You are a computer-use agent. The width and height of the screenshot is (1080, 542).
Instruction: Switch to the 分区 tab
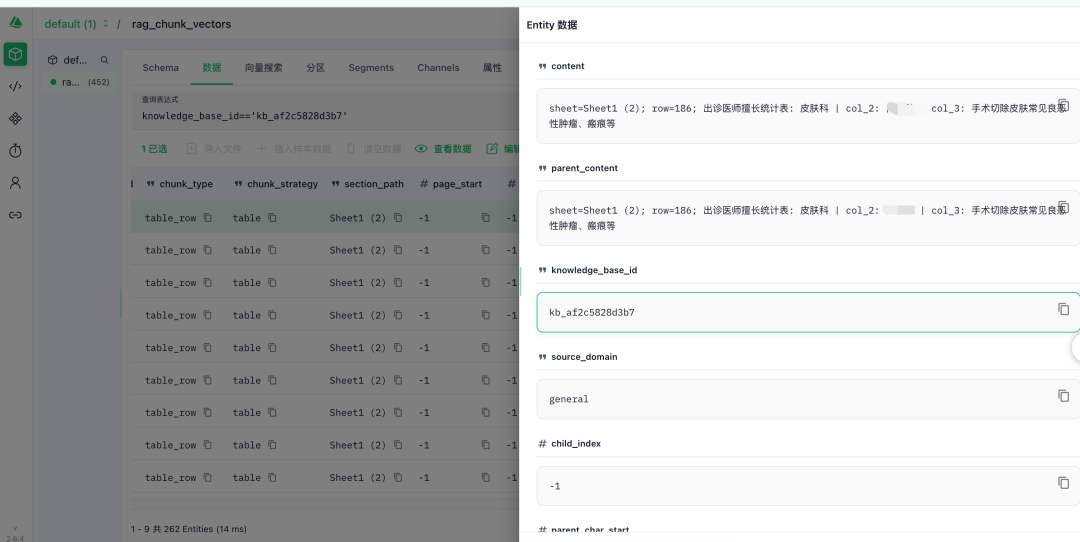tap(315, 67)
